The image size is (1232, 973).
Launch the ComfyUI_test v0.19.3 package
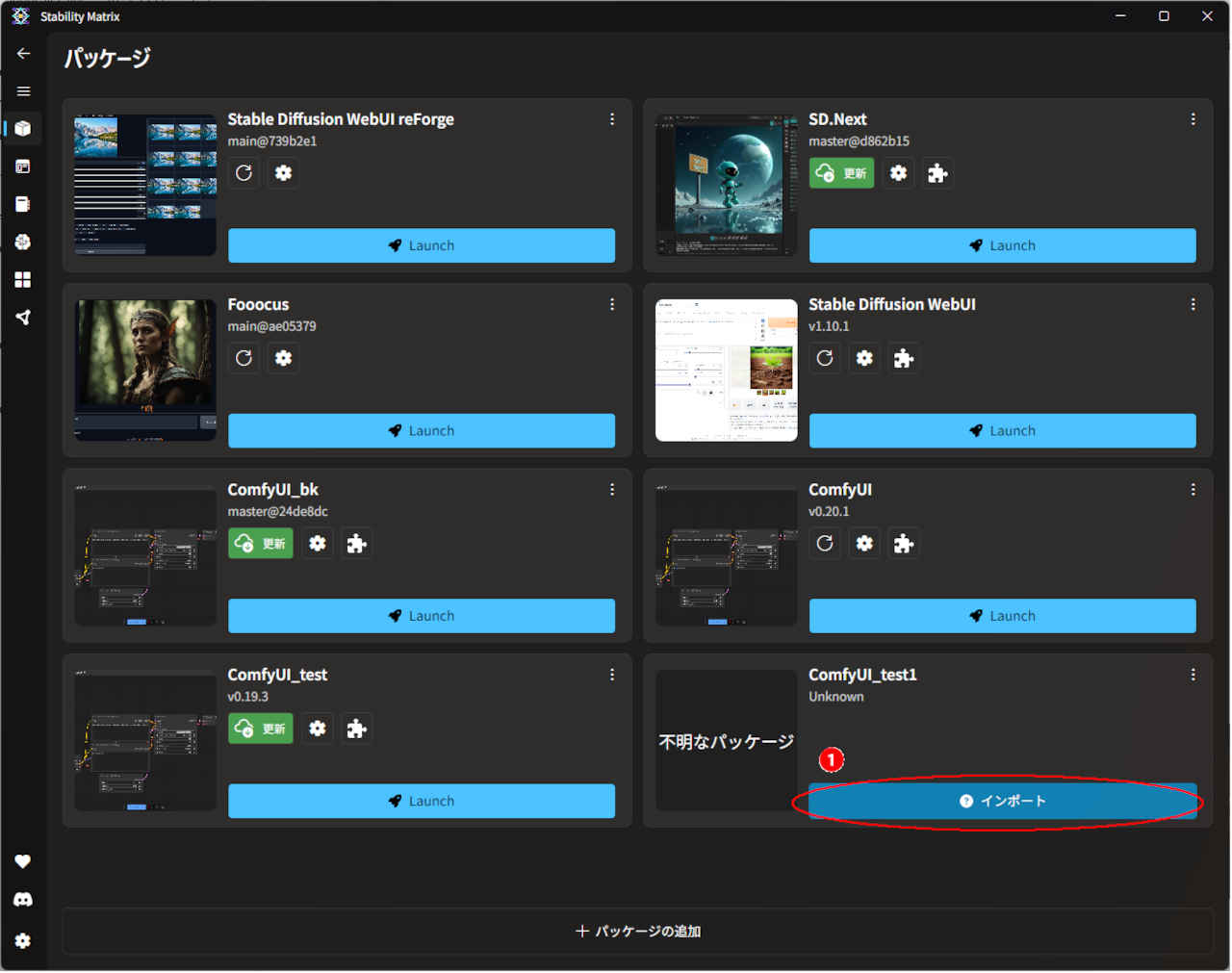pyautogui.click(x=422, y=801)
